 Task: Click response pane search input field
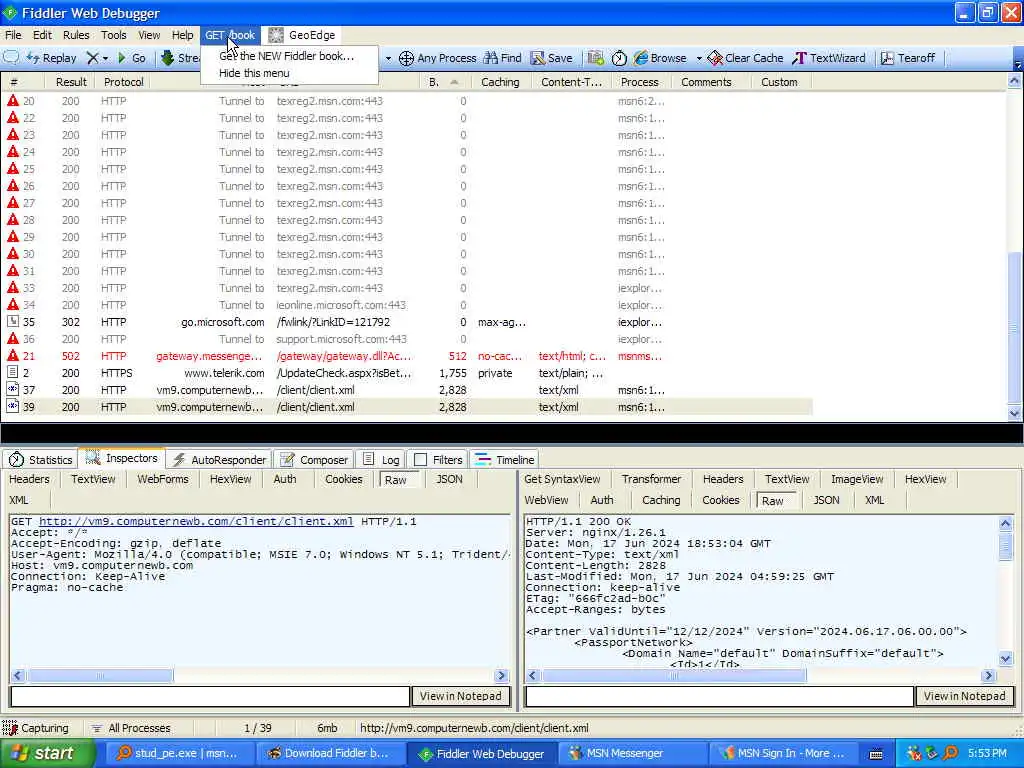point(719,696)
